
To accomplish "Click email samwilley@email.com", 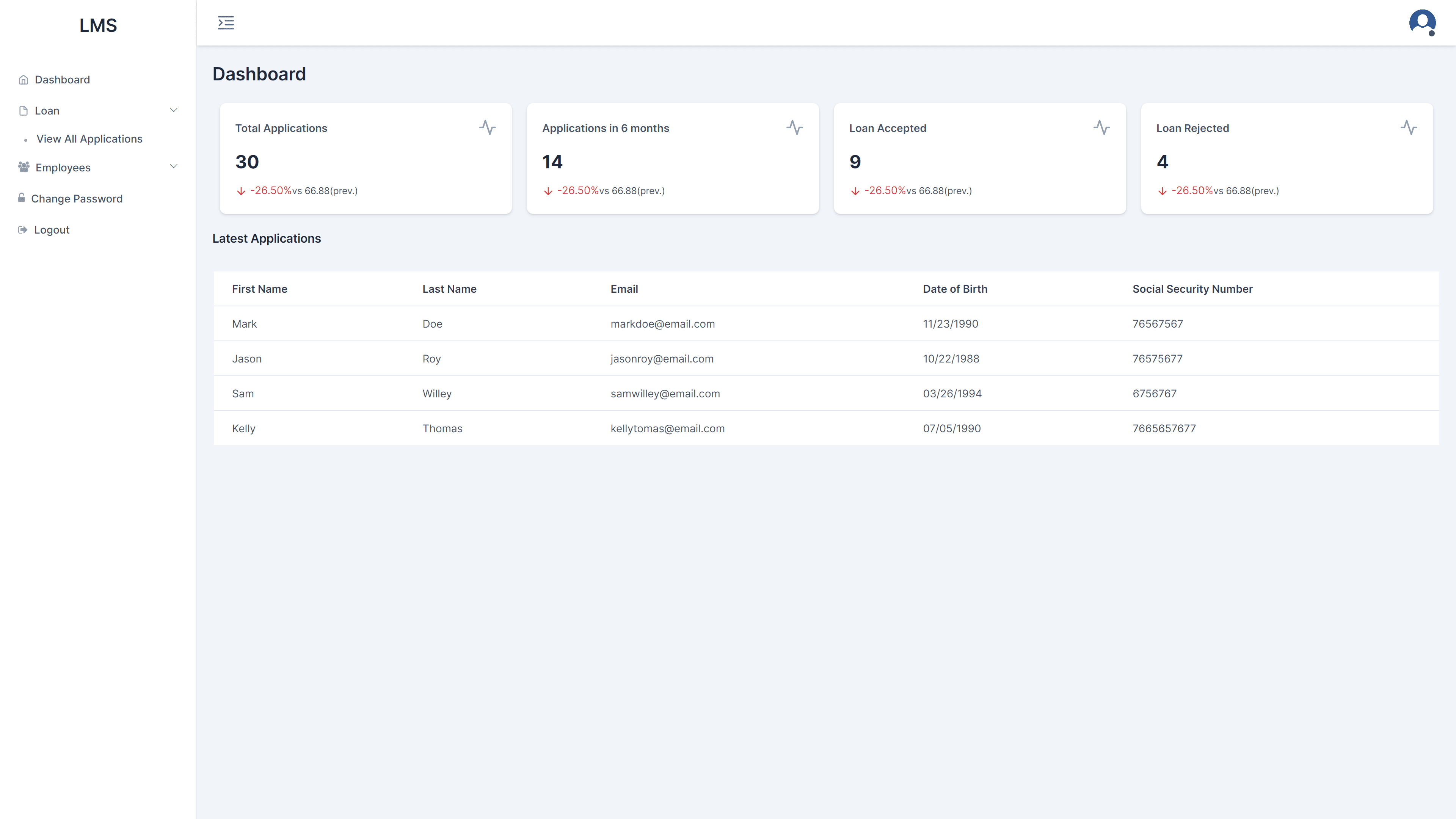I will pos(665,394).
